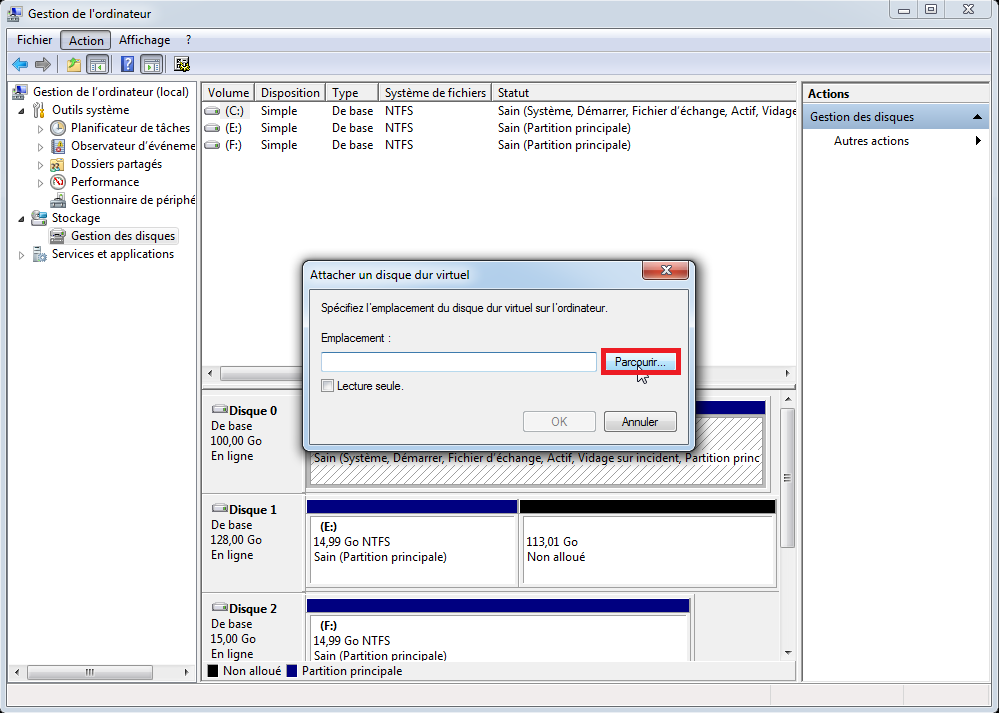Image resolution: width=999 pixels, height=713 pixels.
Task: Expand the Performance tree node
Action: 41,183
